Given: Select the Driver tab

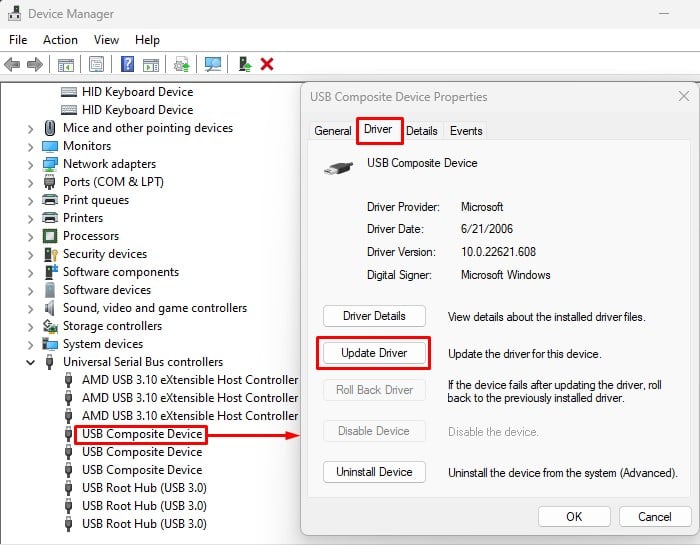Looking at the screenshot, I should (378, 129).
